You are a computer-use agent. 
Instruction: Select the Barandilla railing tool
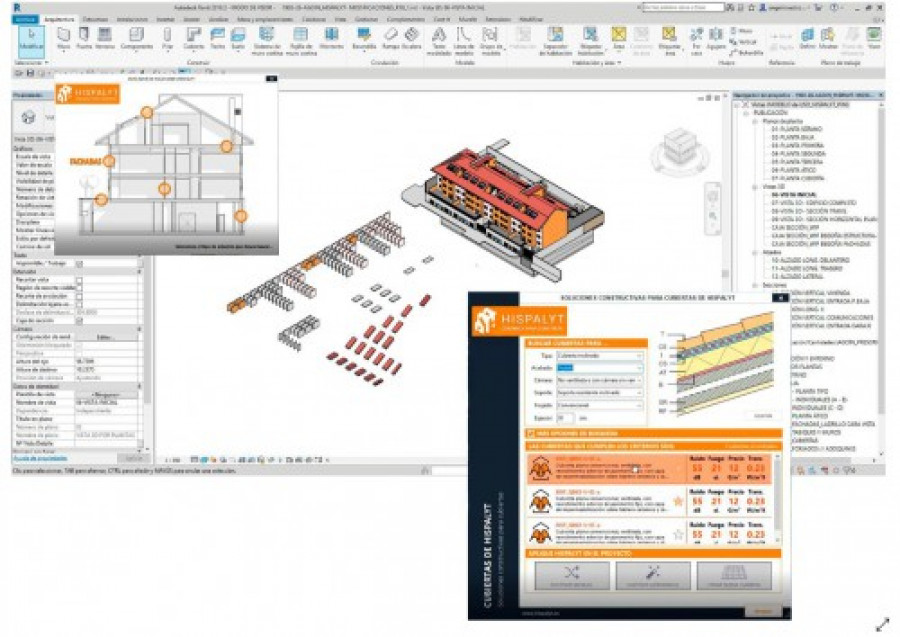coord(364,39)
